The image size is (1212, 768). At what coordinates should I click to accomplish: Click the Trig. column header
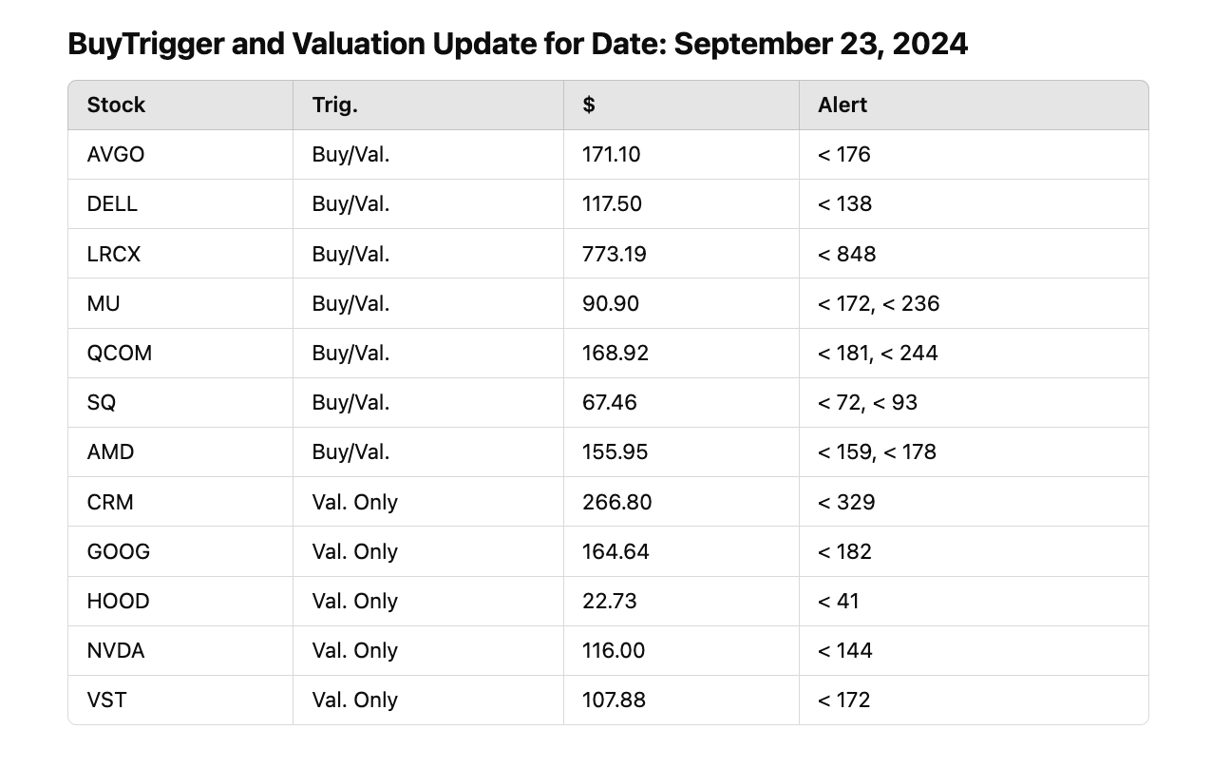coord(334,105)
